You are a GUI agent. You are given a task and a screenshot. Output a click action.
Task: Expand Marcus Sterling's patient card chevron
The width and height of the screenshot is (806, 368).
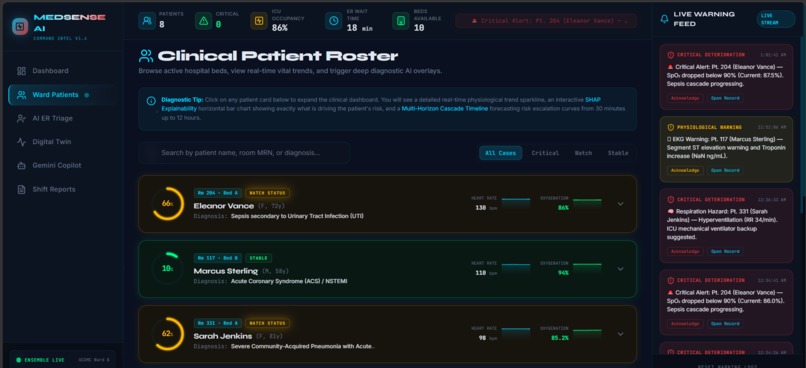[620, 269]
